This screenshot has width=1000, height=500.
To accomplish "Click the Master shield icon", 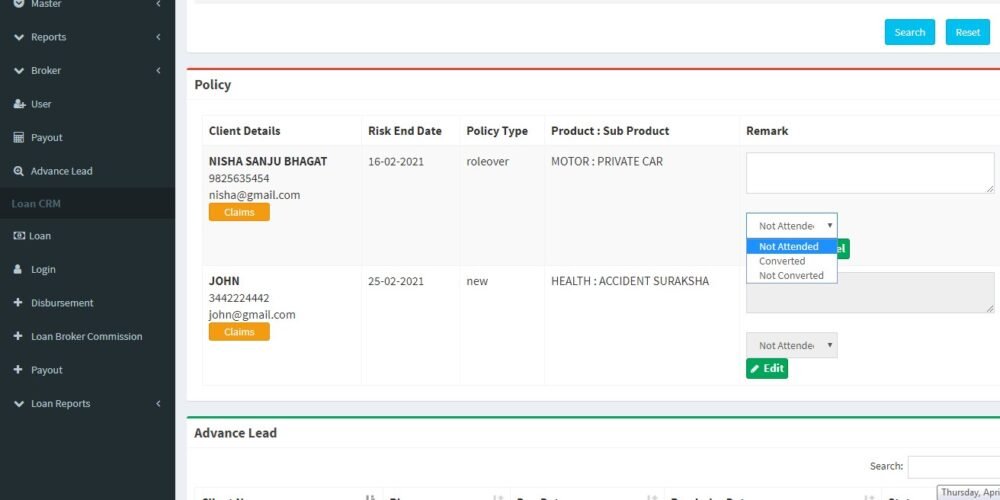I will tap(19, 5).
